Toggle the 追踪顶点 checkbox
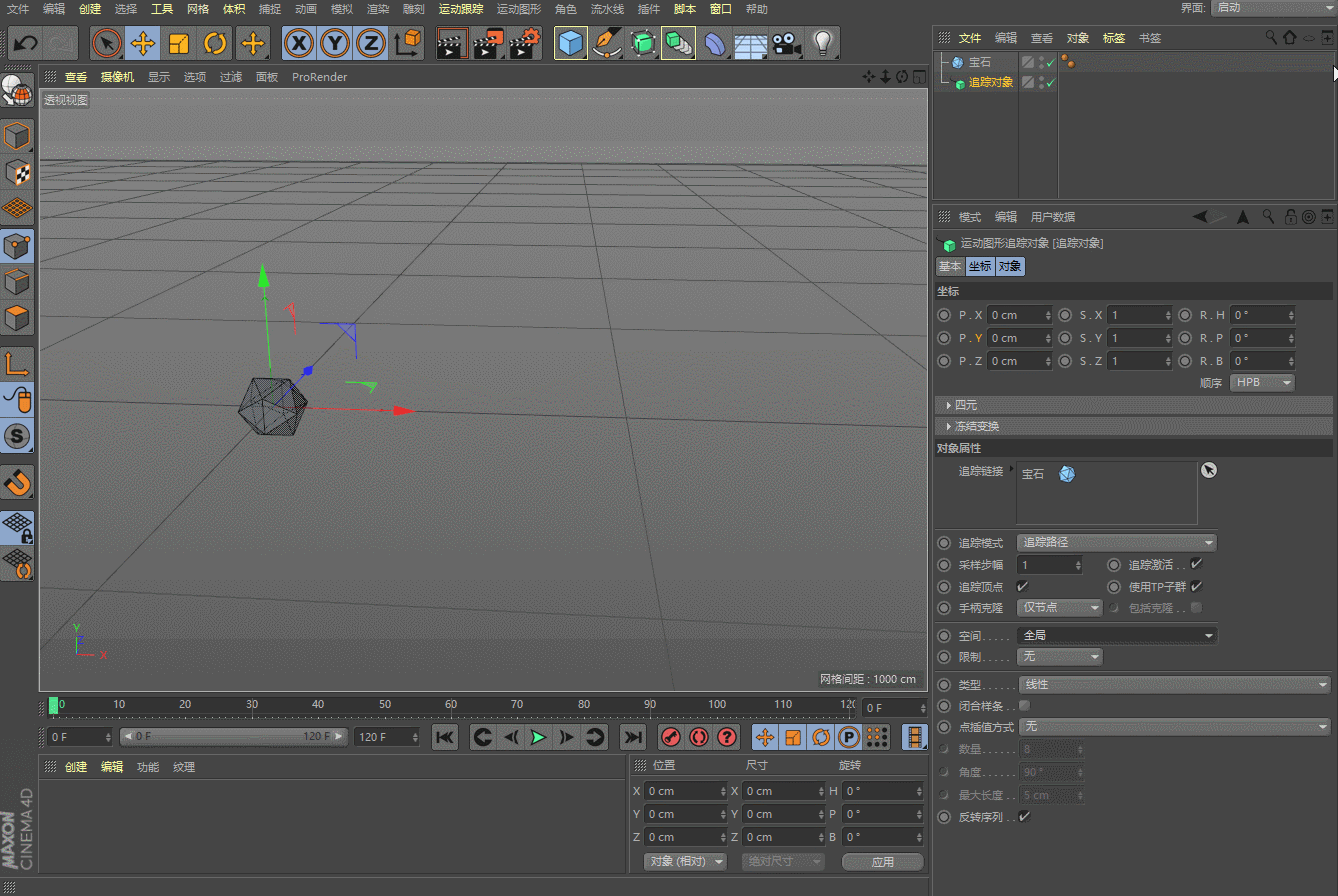Image resolution: width=1338 pixels, height=896 pixels. 1022,586
